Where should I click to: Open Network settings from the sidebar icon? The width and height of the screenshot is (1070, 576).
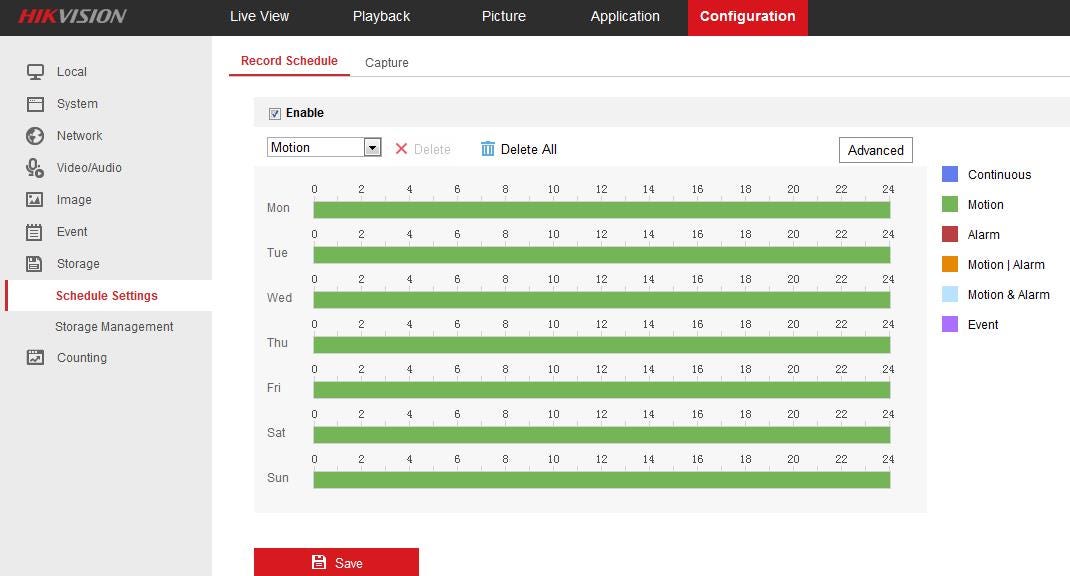point(34,135)
